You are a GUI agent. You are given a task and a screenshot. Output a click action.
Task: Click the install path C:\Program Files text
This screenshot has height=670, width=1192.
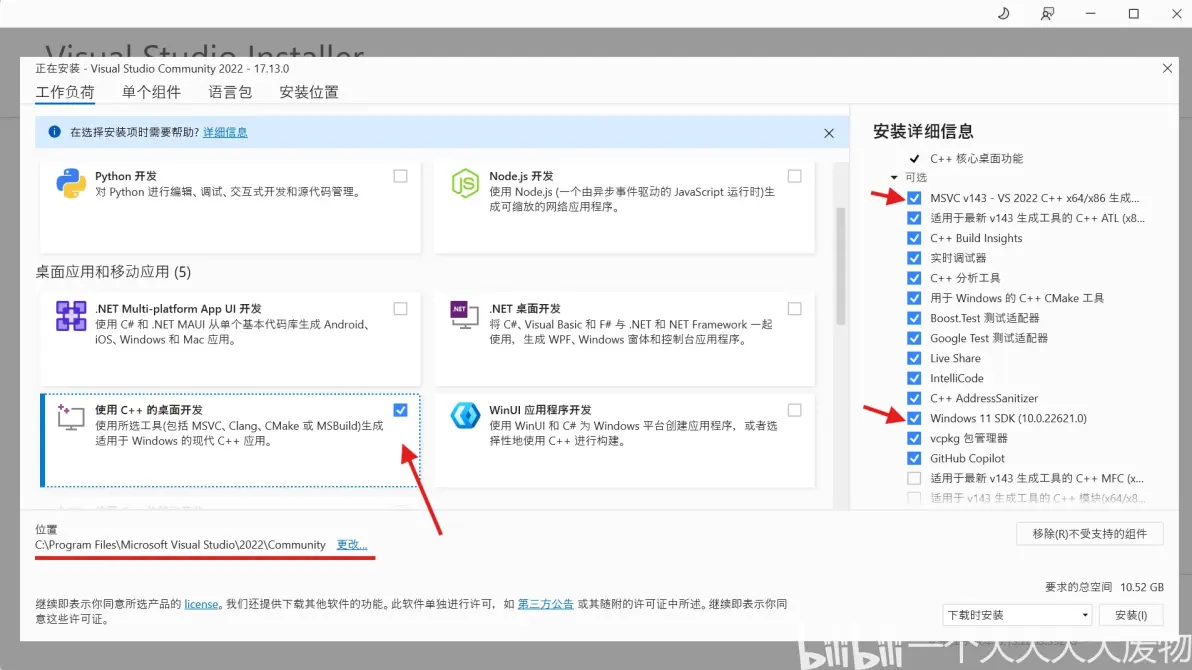coord(180,545)
